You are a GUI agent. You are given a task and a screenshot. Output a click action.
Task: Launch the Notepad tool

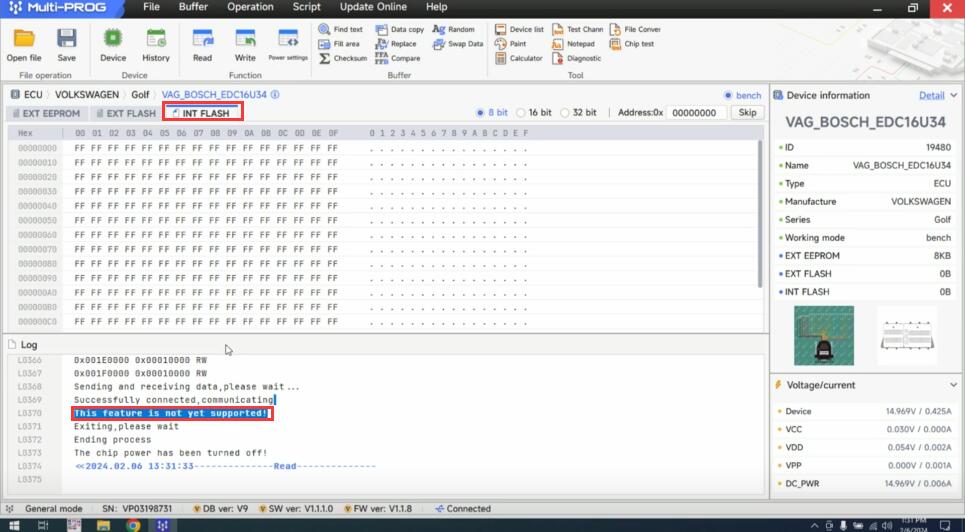(x=573, y=44)
